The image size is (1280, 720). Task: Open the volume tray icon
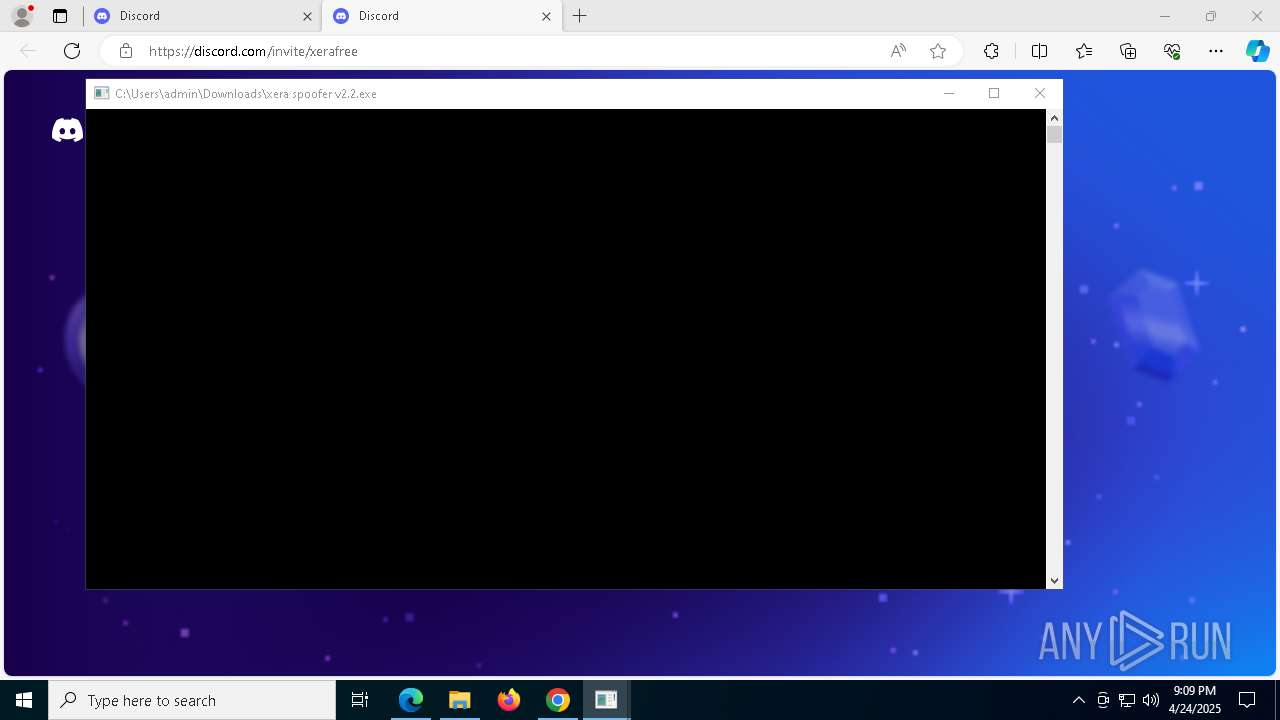(1151, 700)
